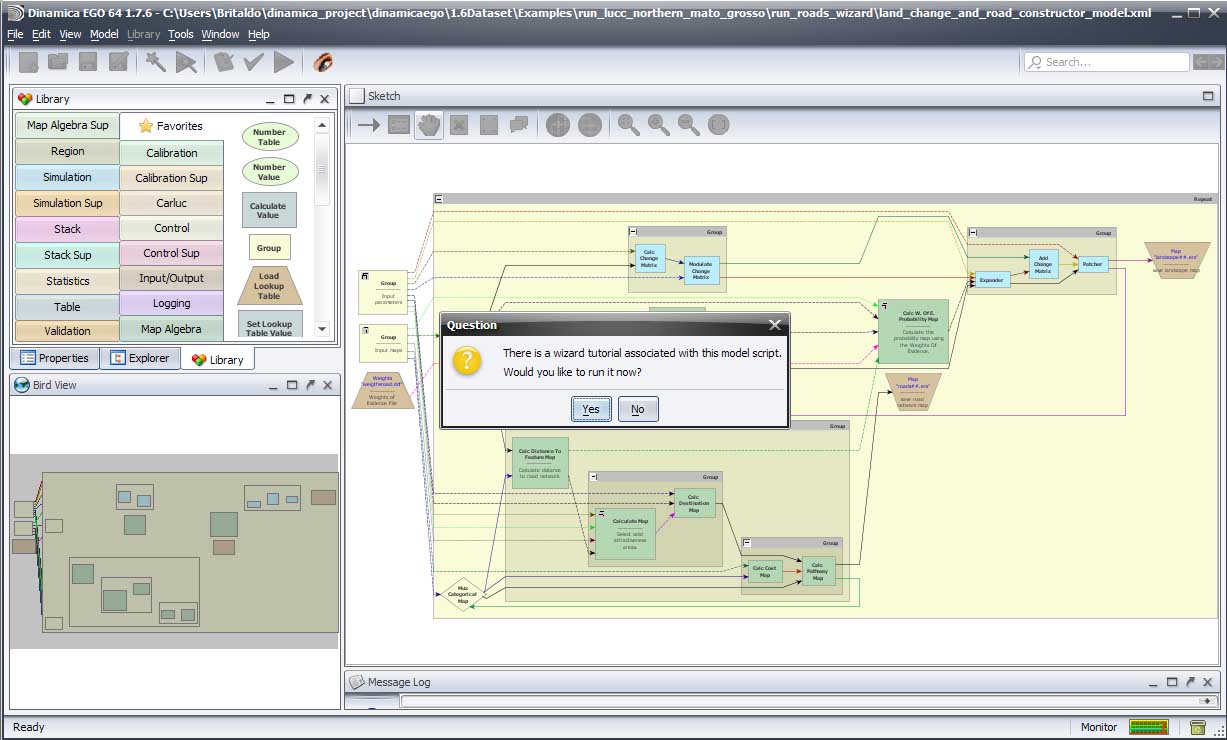Select the Favorites library category
This screenshot has width=1227, height=740.
click(x=171, y=126)
